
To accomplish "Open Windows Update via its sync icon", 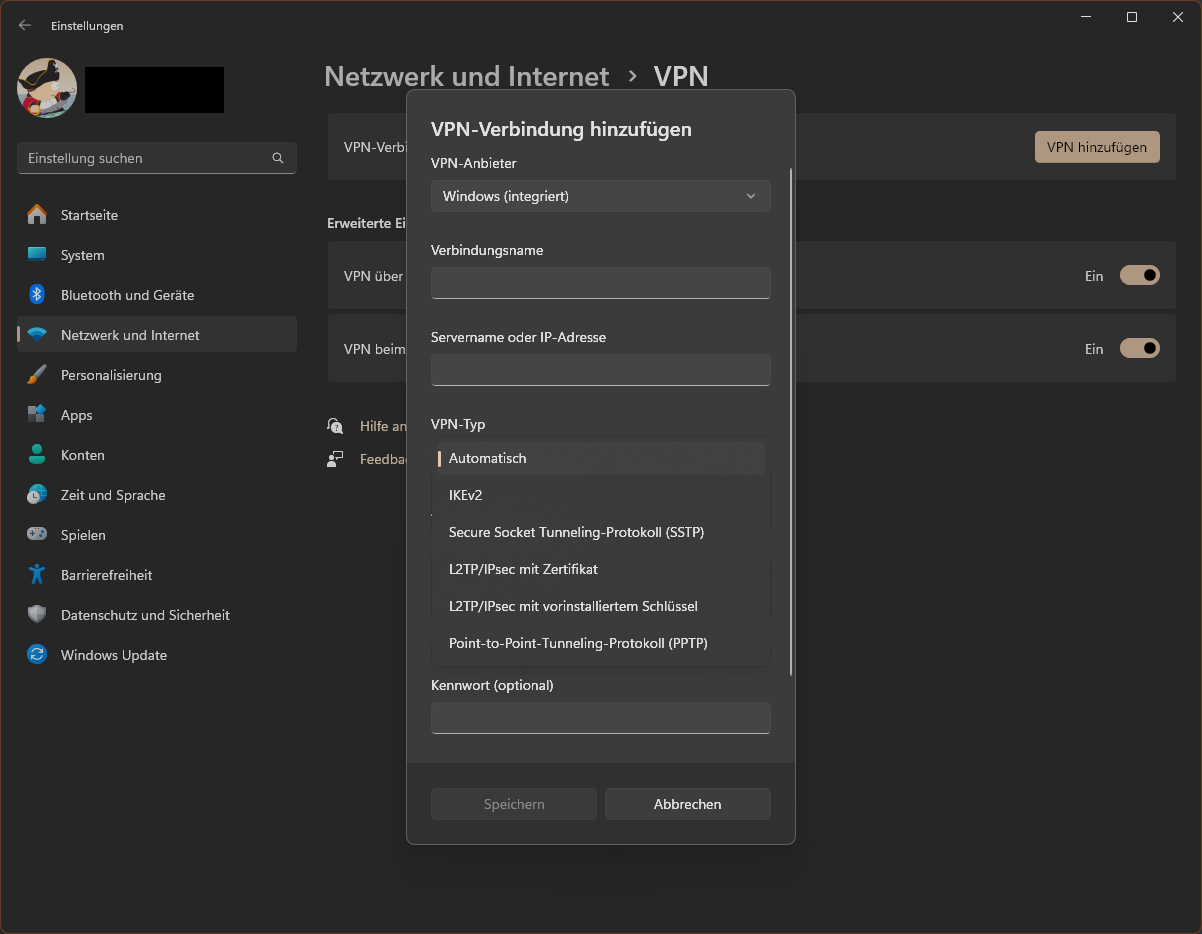I will (x=37, y=655).
